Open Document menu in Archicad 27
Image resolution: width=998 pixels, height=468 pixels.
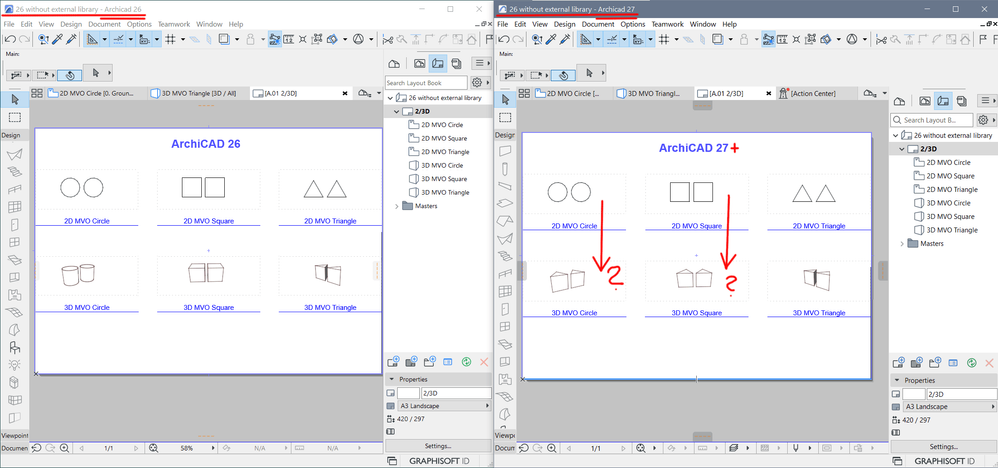tap(598, 24)
